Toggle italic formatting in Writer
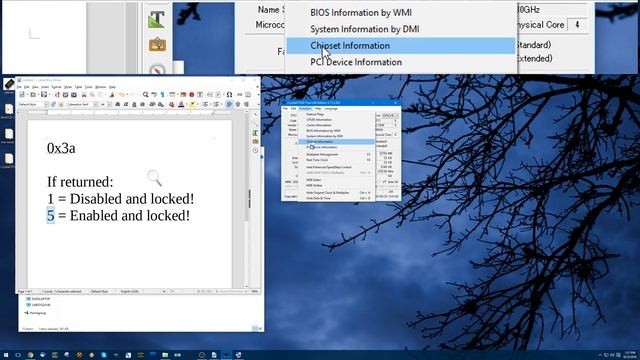 (x=126, y=104)
